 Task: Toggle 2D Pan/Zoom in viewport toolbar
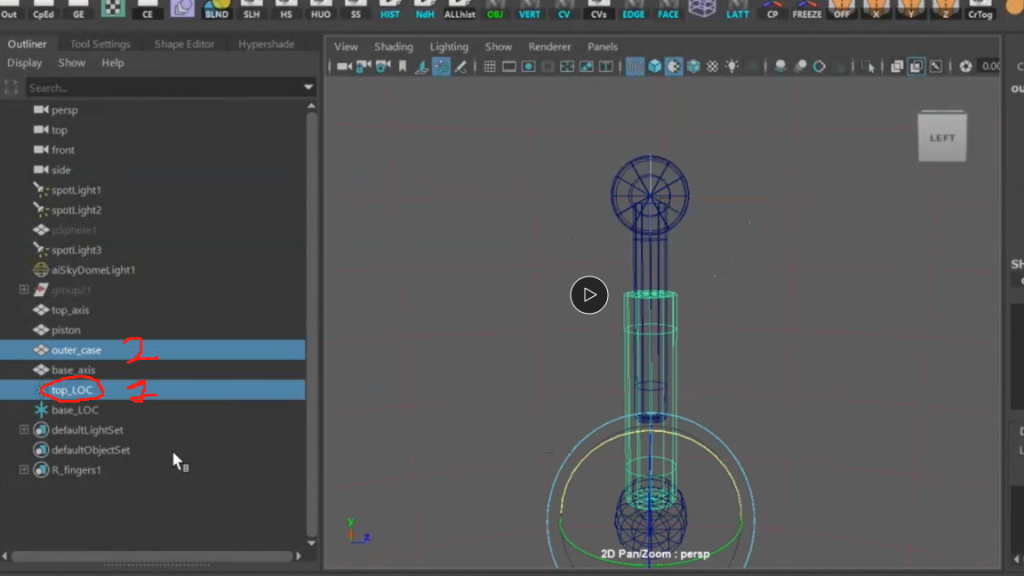point(441,67)
